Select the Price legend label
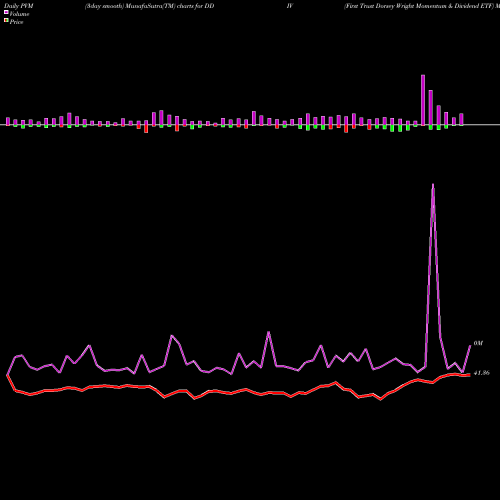Viewport: 500px width, 500px height. (16, 22)
